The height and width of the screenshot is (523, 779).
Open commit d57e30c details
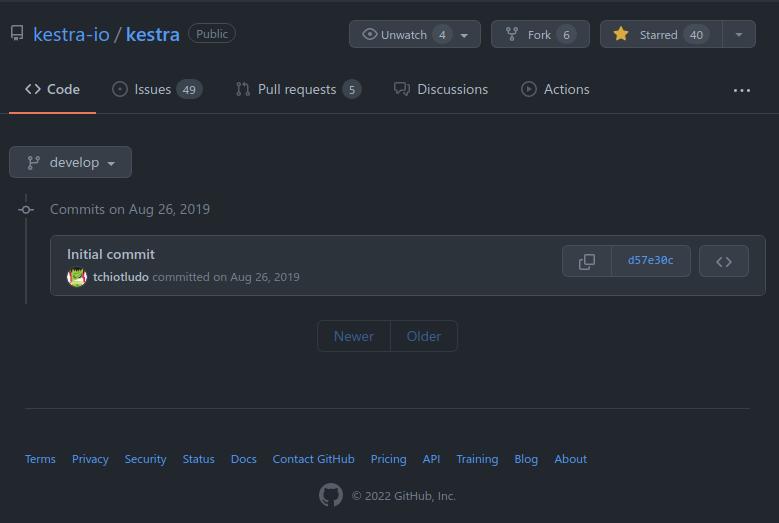(x=650, y=261)
